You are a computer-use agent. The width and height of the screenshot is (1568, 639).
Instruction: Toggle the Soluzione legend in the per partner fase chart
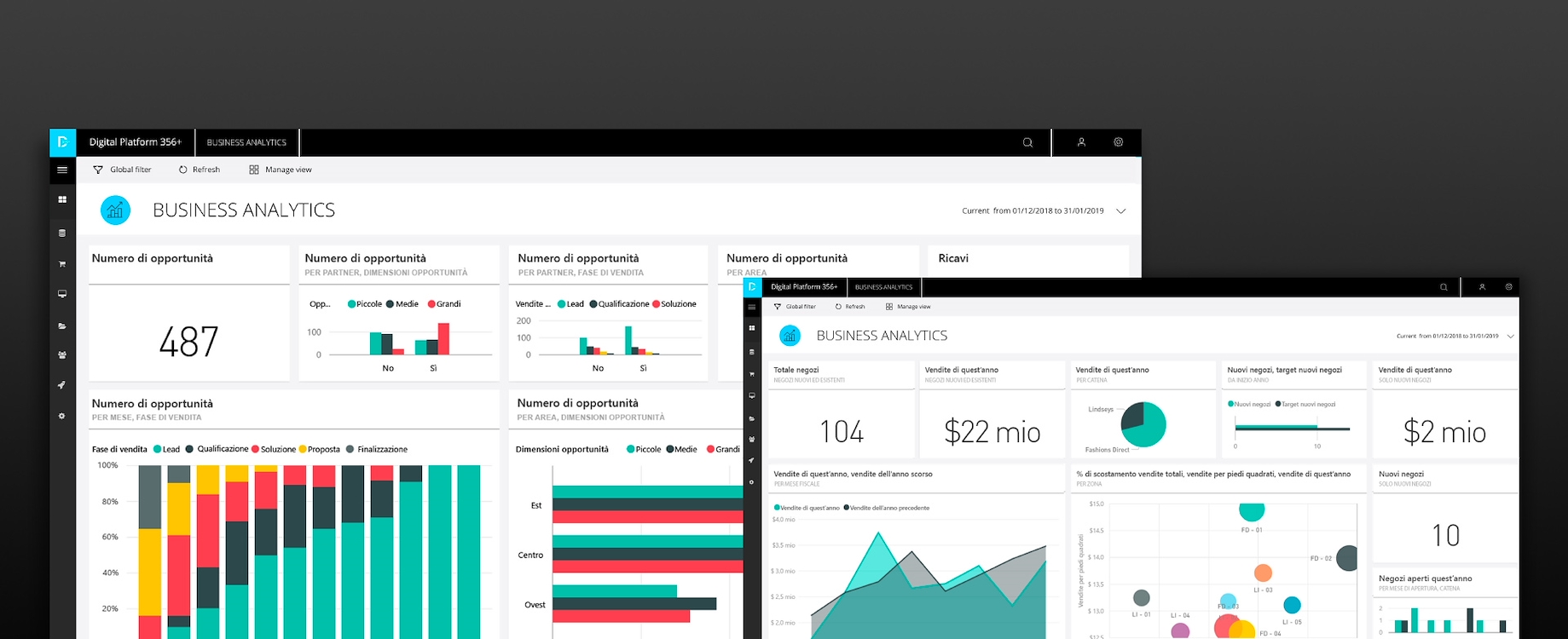coord(674,304)
